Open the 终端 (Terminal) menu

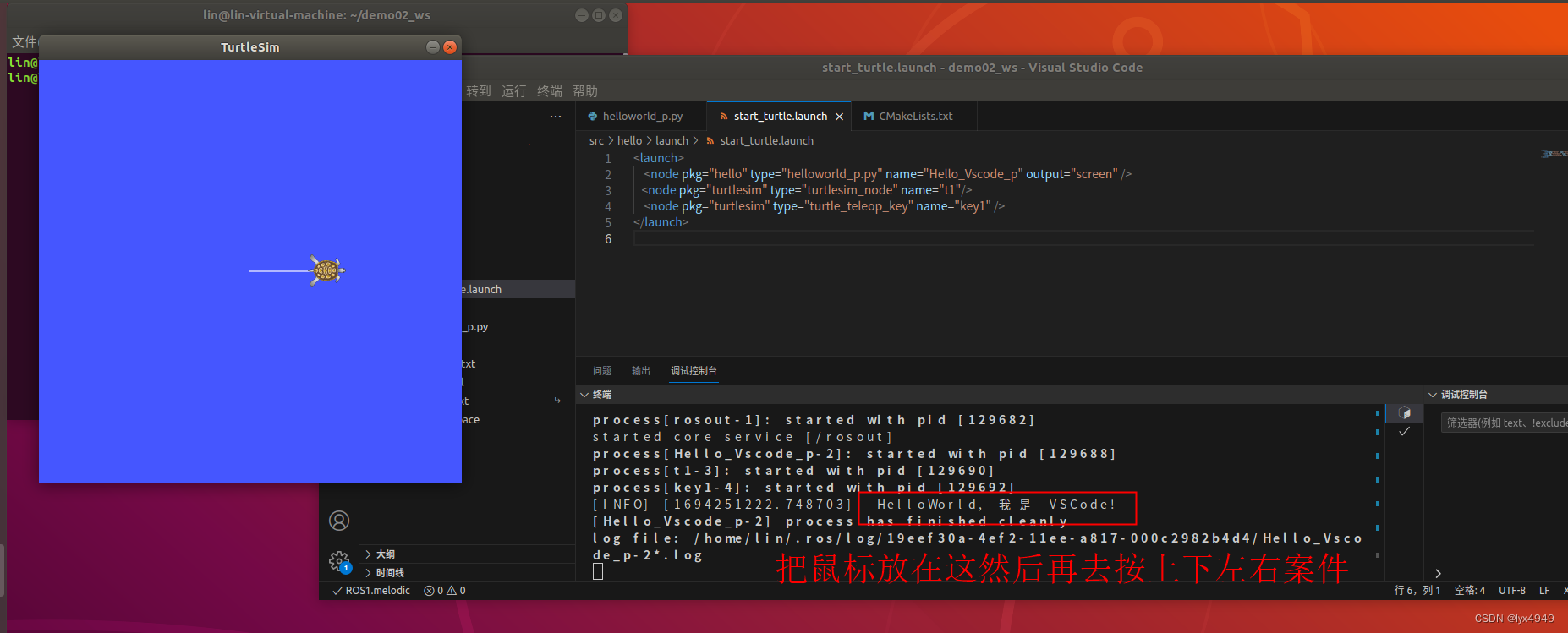[550, 90]
